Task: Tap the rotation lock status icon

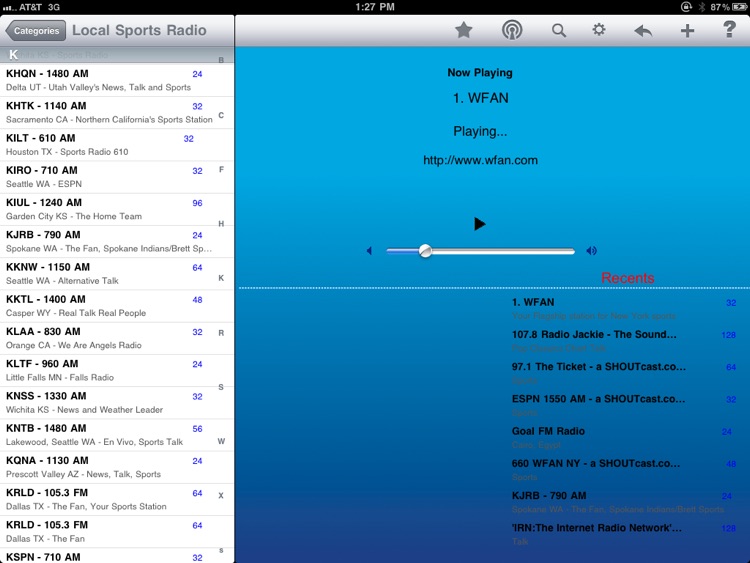Action: pyautogui.click(x=686, y=7)
